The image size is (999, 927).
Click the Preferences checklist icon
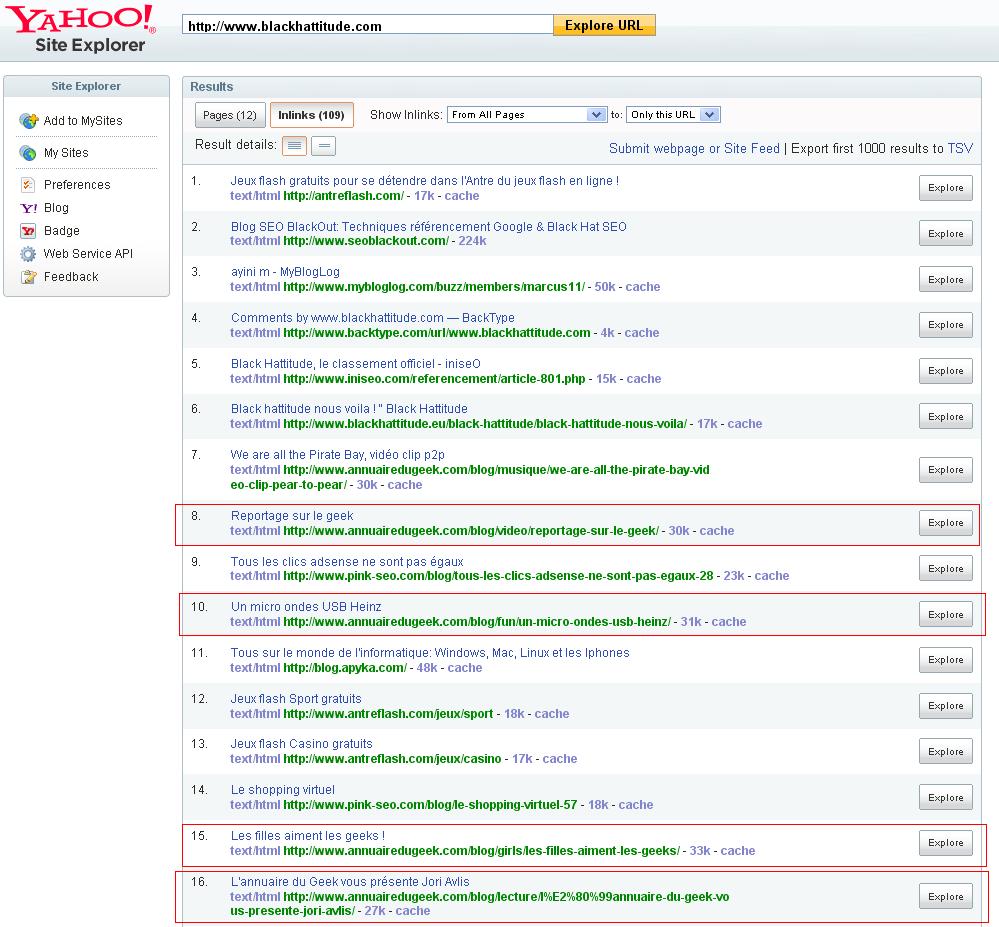tap(28, 185)
